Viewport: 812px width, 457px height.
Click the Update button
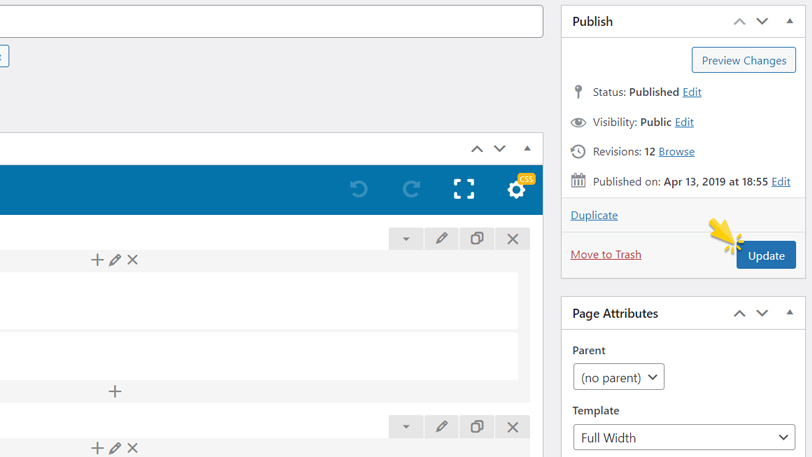pyautogui.click(x=766, y=255)
